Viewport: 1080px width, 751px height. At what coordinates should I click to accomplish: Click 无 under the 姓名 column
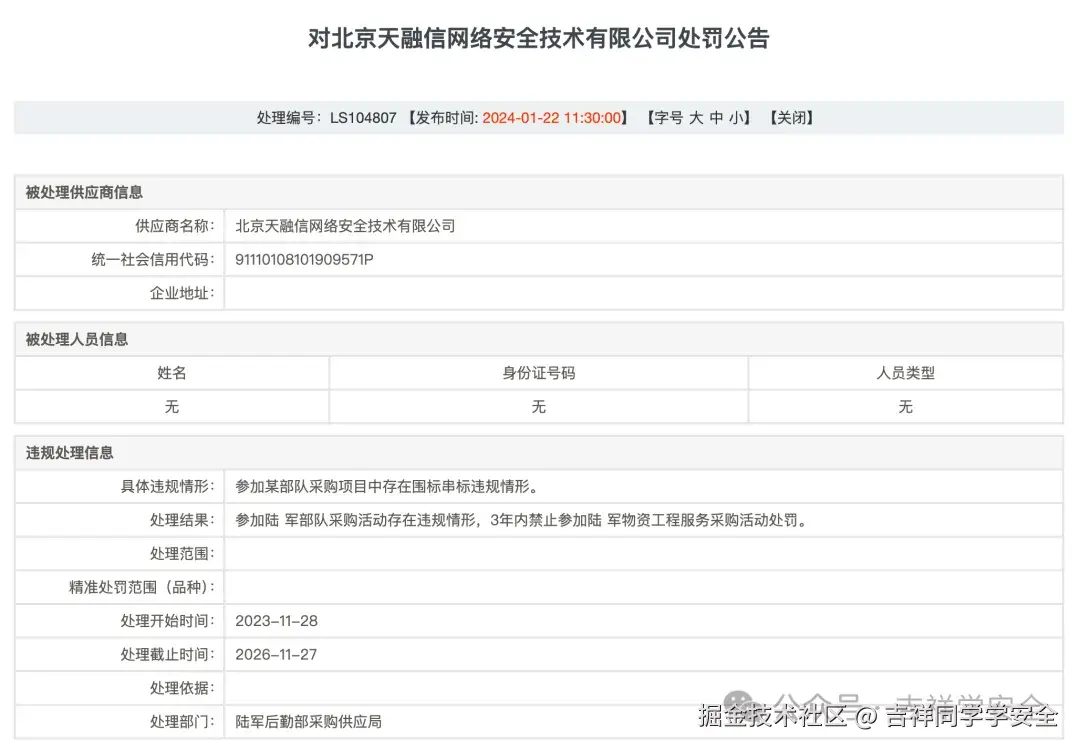pyautogui.click(x=171, y=406)
